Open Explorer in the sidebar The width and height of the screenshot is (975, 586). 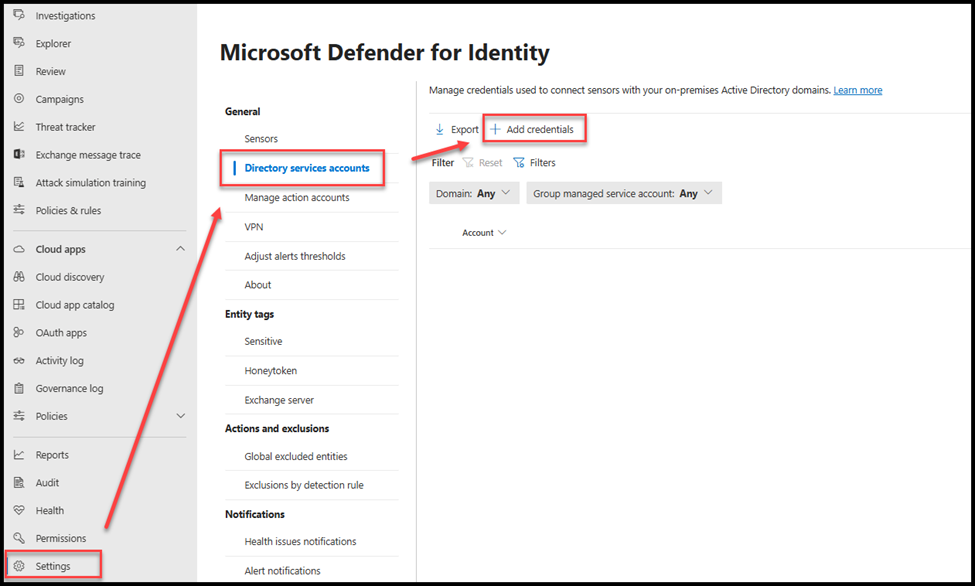pos(53,44)
